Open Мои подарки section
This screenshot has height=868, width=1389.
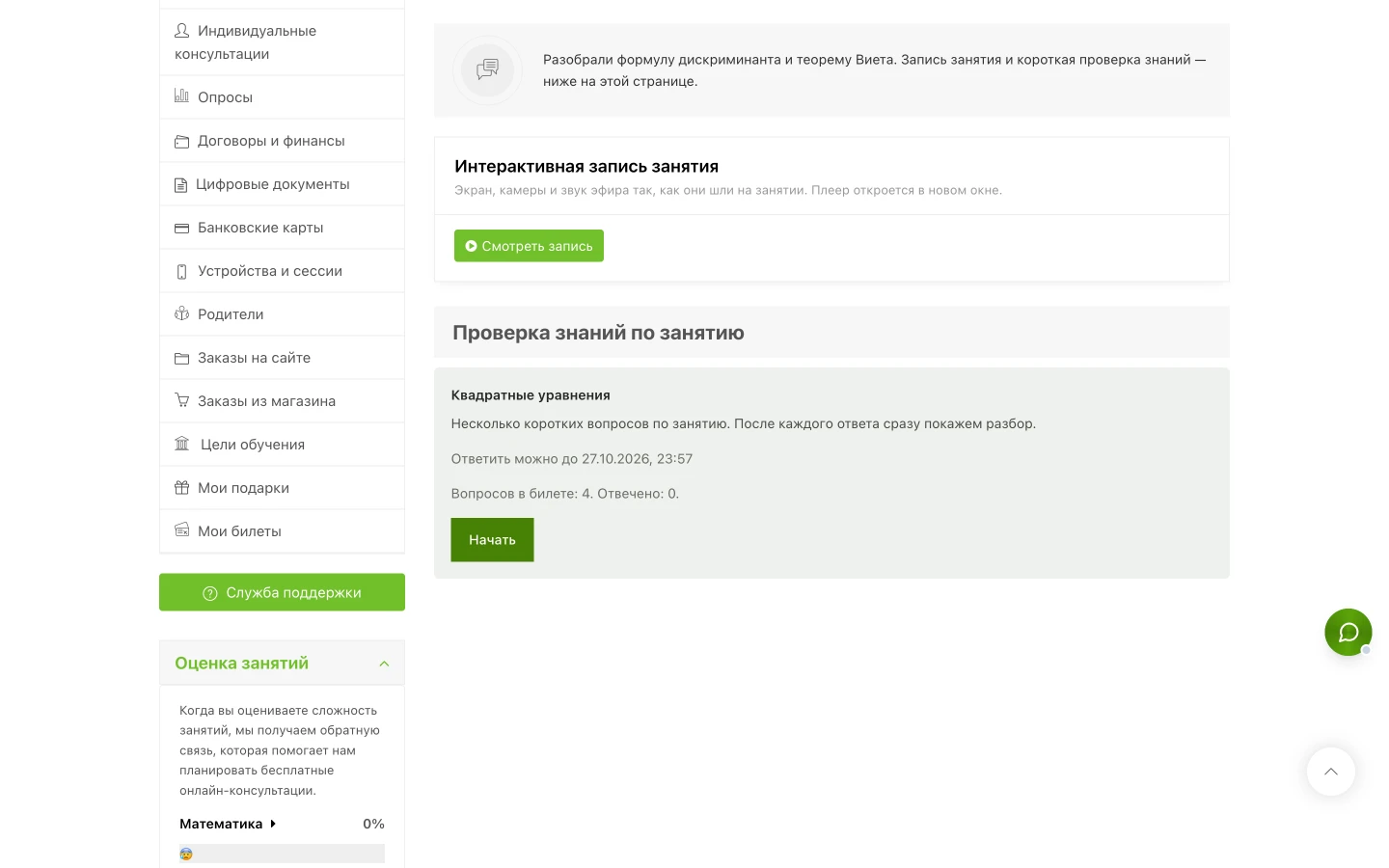click(x=282, y=488)
